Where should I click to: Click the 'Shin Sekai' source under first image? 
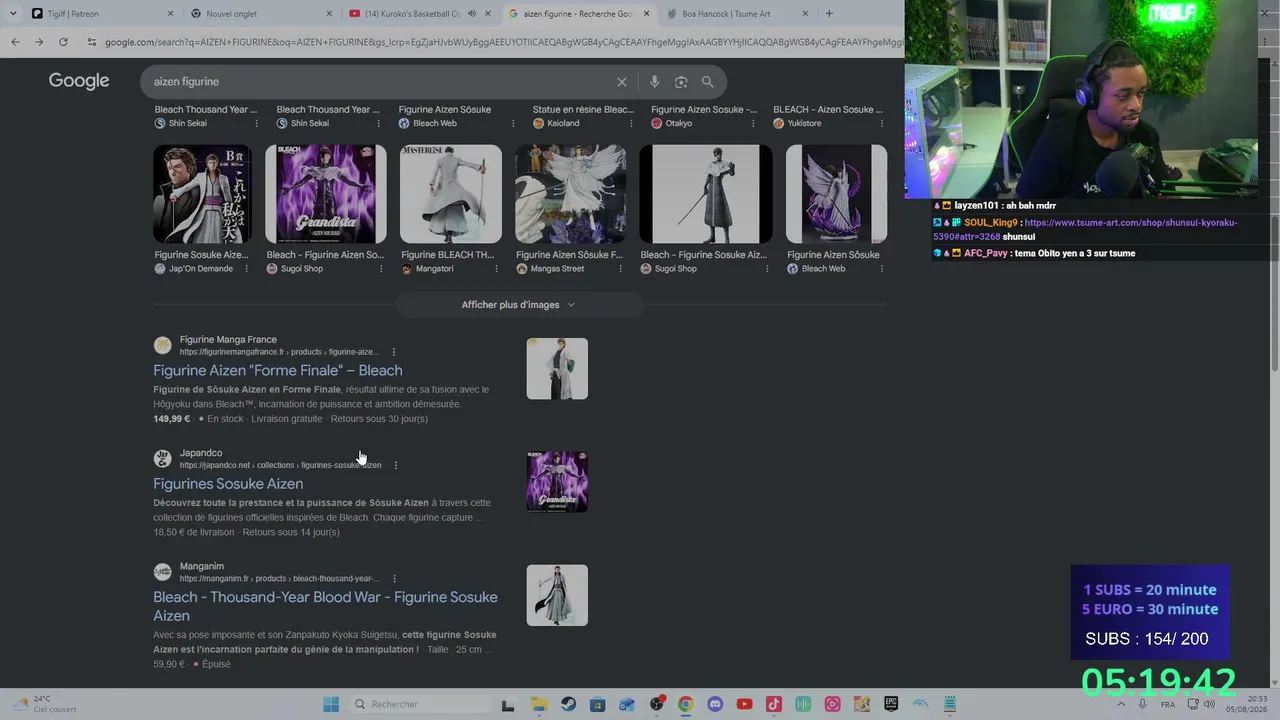[x=188, y=123]
